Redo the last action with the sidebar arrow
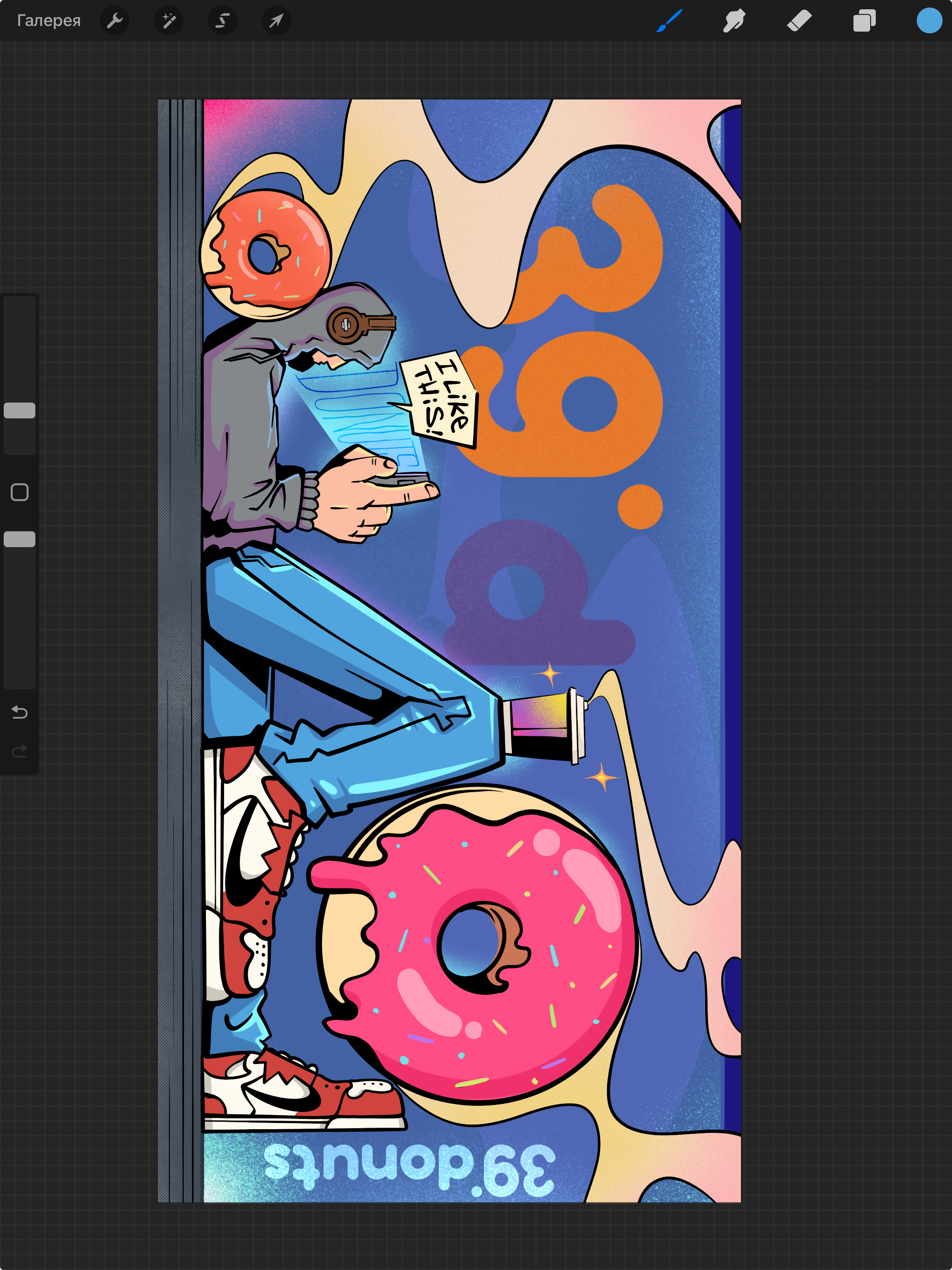Image resolution: width=952 pixels, height=1270 pixels. 19,752
